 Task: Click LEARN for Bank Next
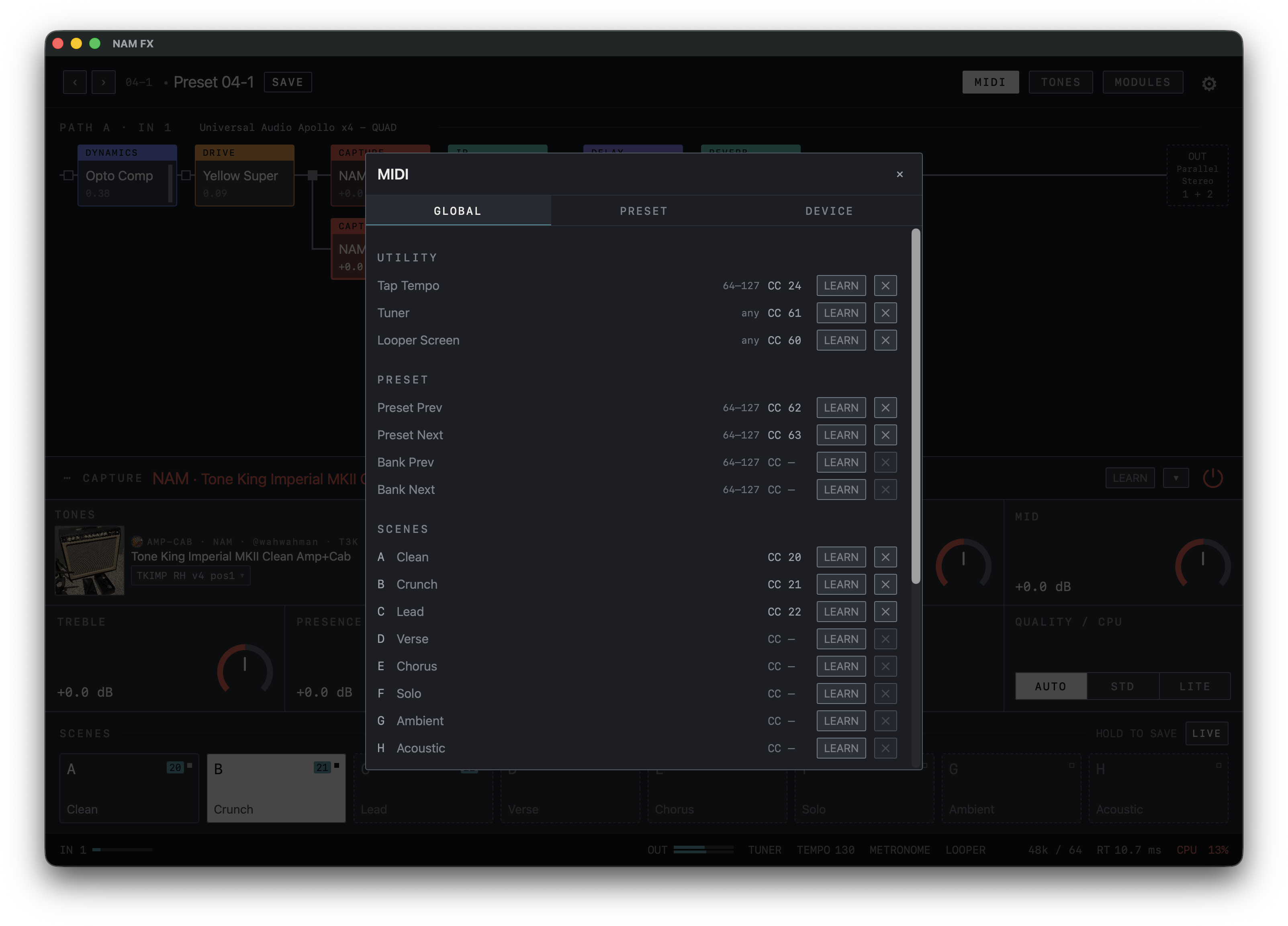coord(841,490)
